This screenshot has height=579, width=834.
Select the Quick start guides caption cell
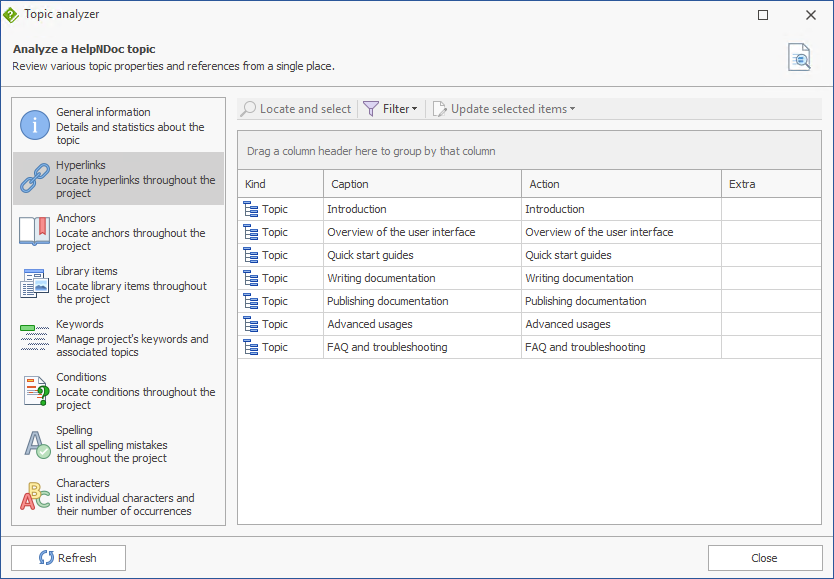[x=422, y=255]
